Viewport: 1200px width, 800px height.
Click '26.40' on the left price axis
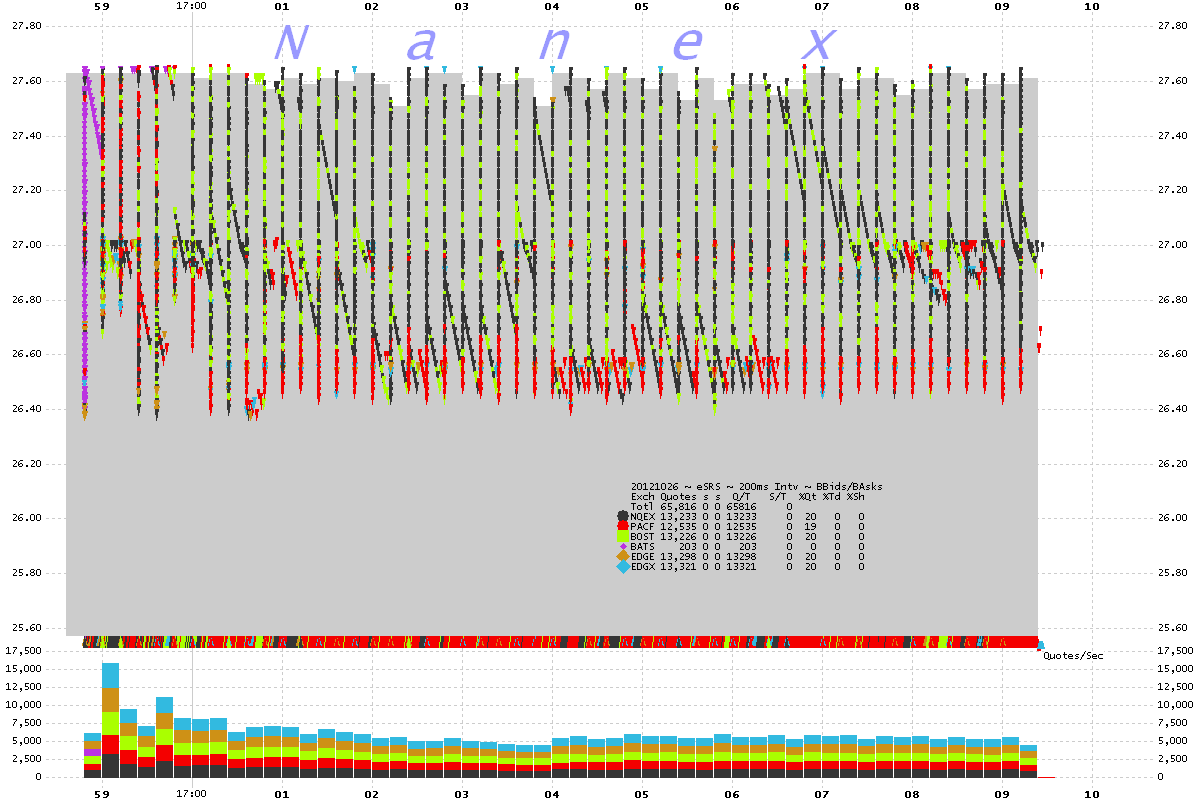27,408
